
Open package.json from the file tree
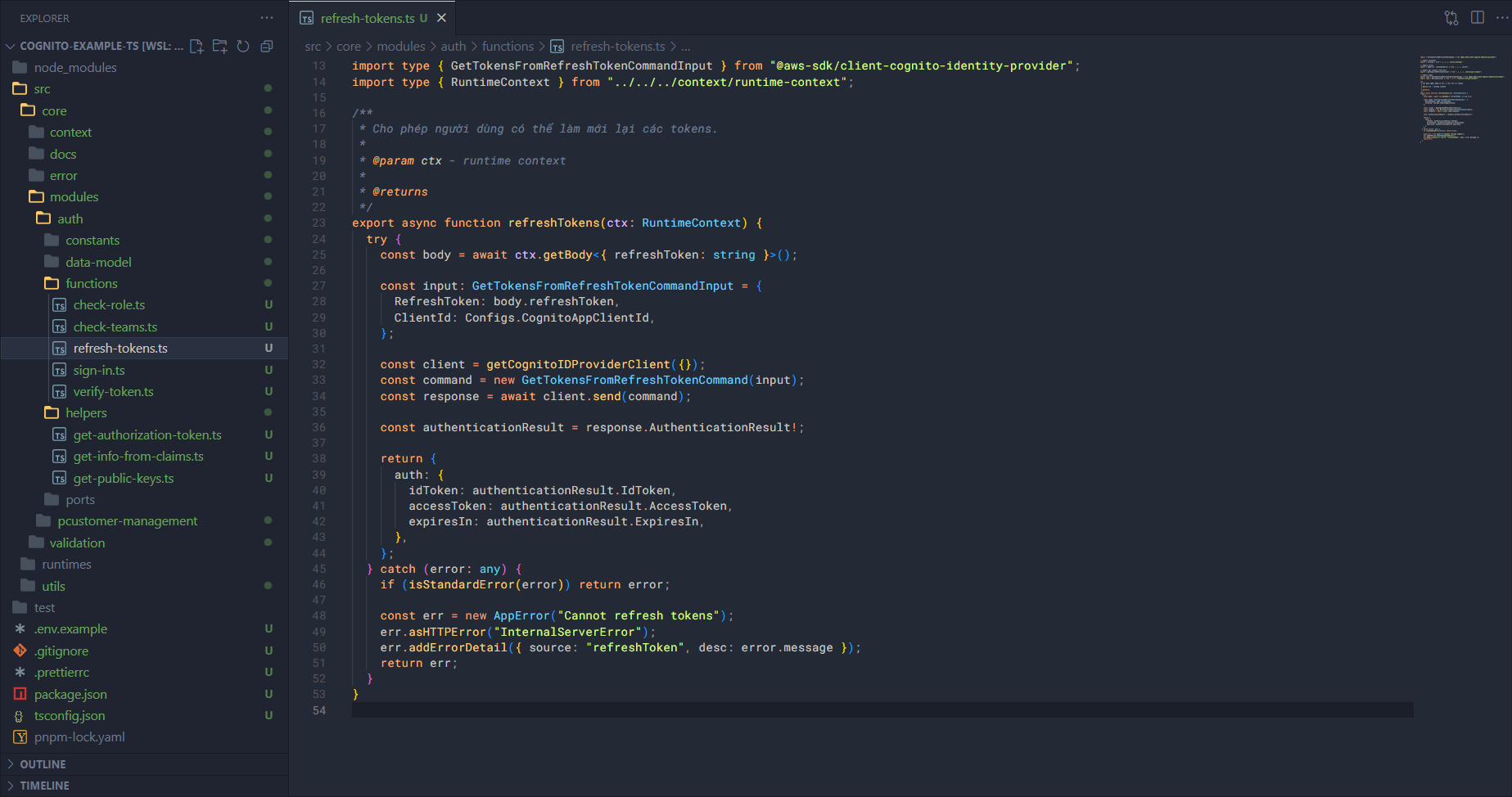click(x=70, y=695)
